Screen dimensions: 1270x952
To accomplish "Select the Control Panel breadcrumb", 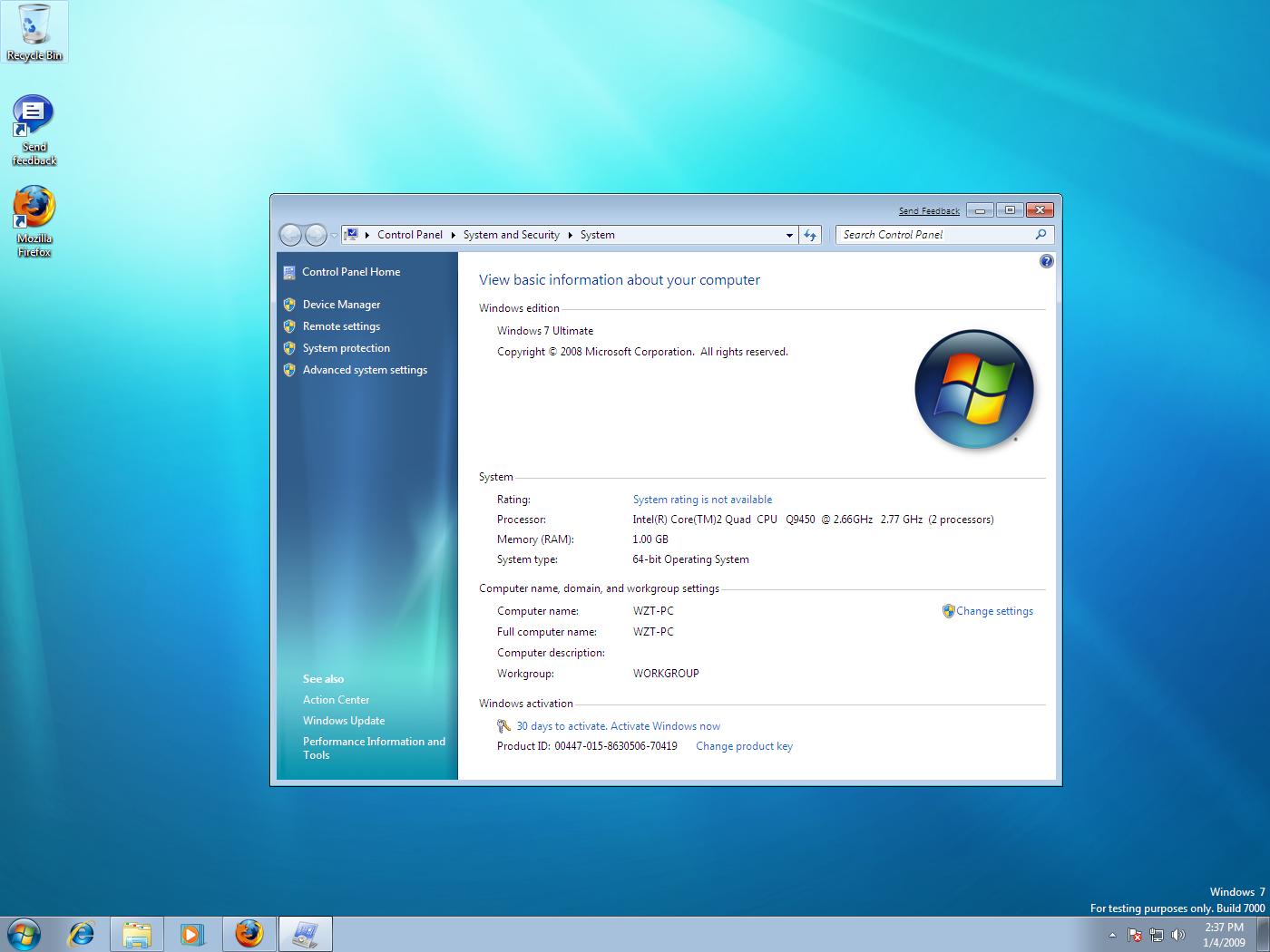I will pyautogui.click(x=410, y=235).
